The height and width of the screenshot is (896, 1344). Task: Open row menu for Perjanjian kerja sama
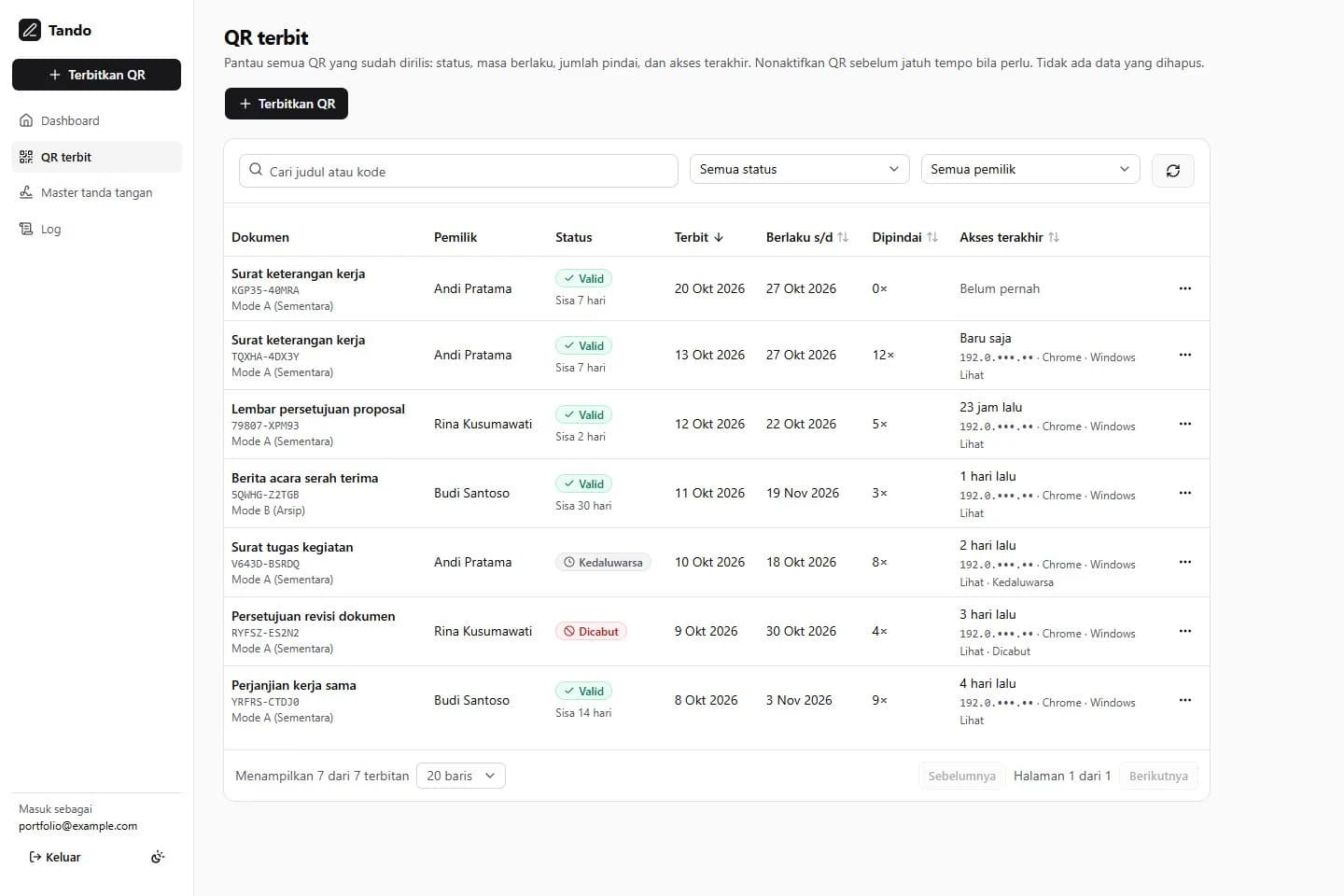(x=1185, y=700)
